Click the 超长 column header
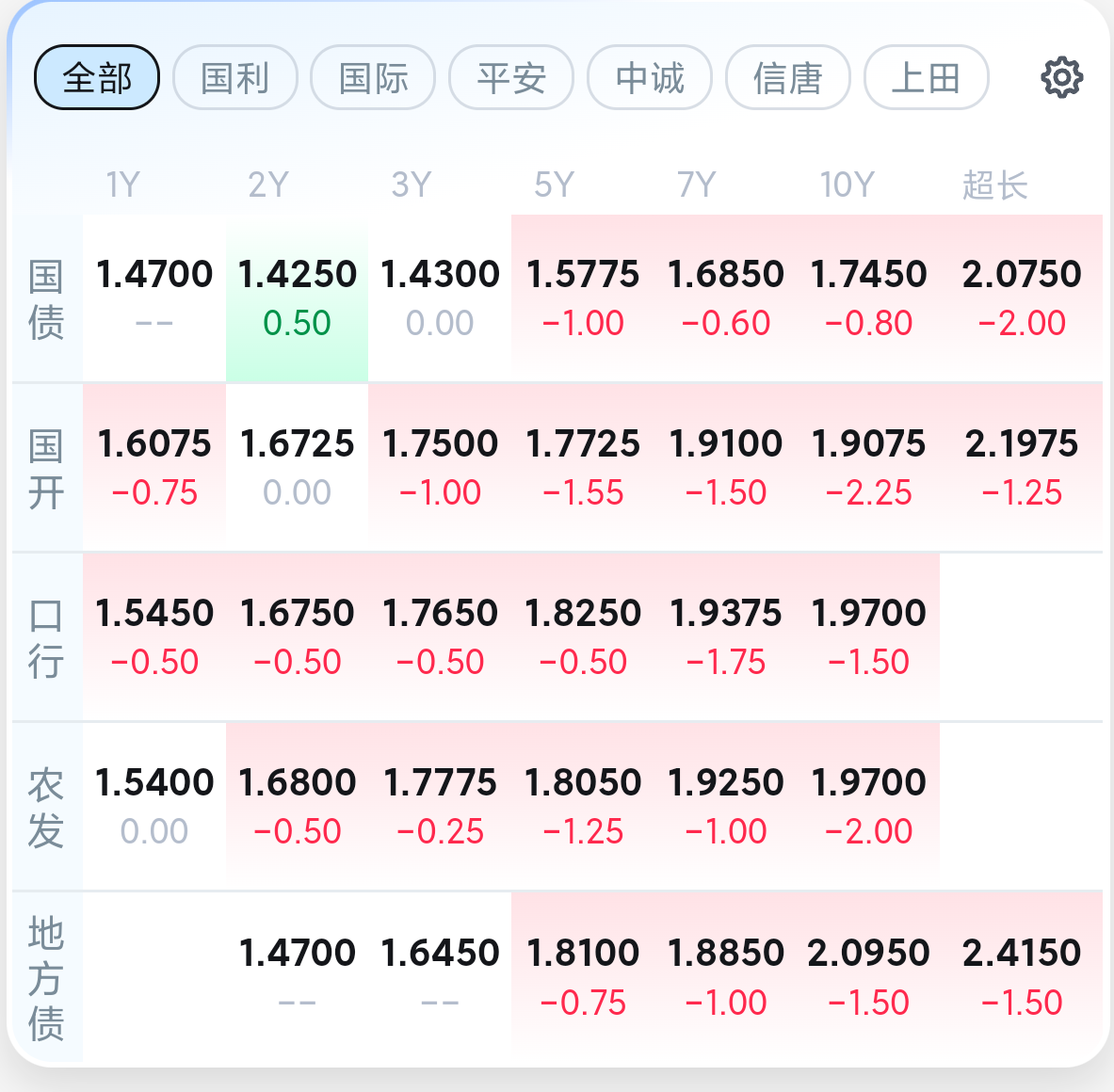 [995, 185]
